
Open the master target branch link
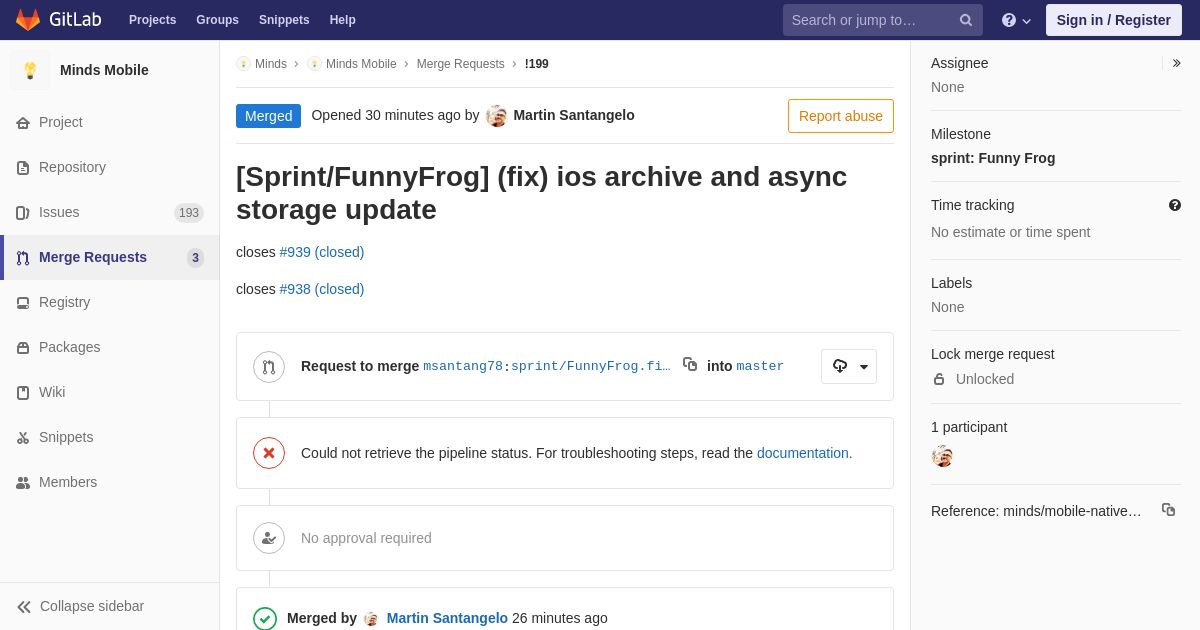760,366
